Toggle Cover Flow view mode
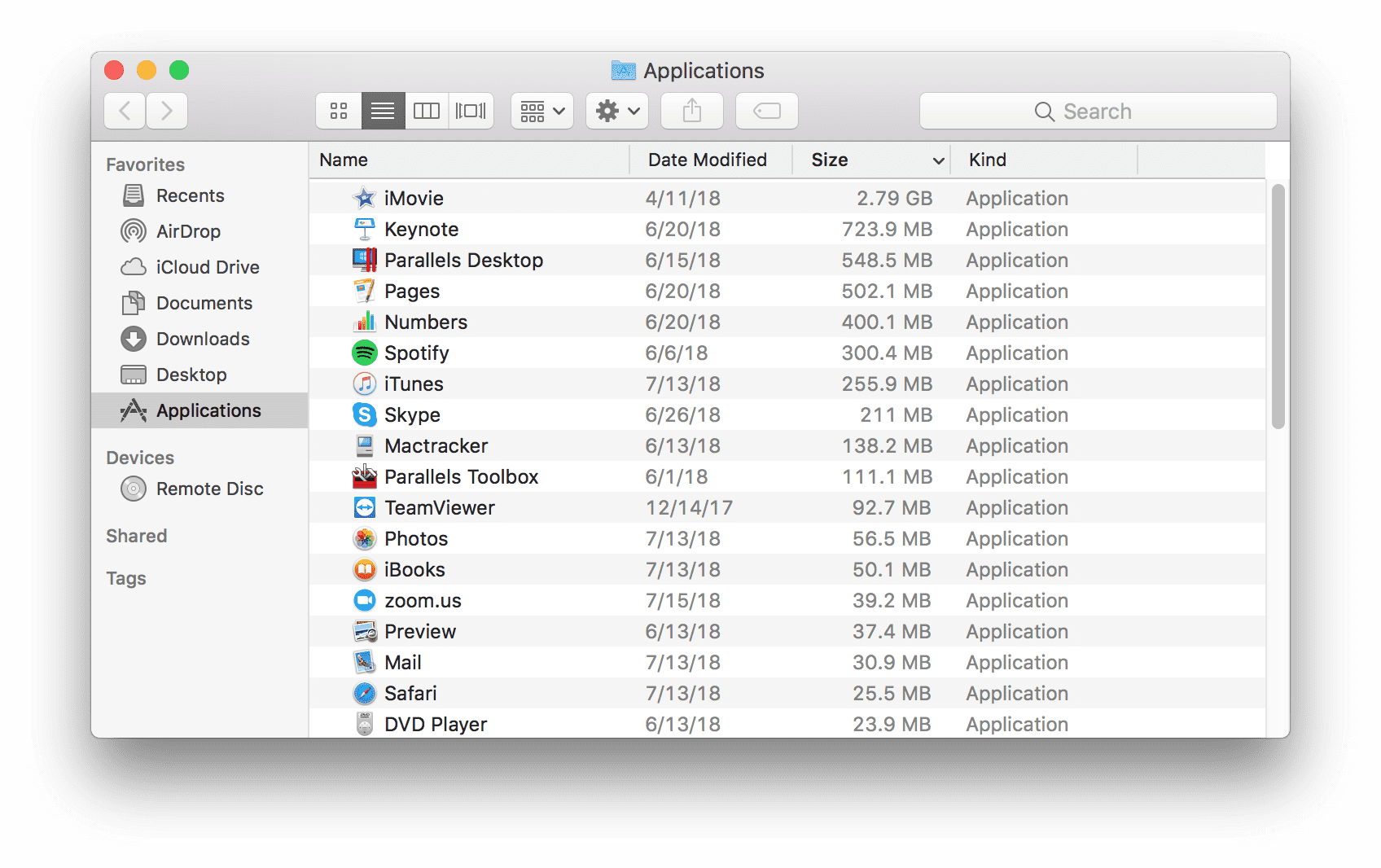Screen dimensions: 1381x868 471,111
